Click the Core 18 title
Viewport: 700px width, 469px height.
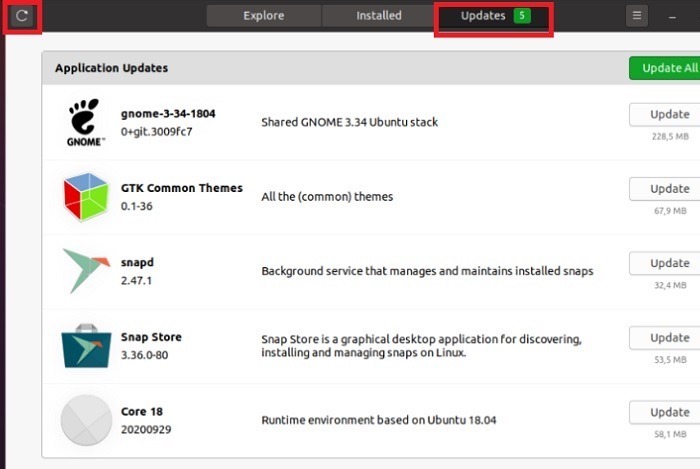pyautogui.click(x=142, y=411)
